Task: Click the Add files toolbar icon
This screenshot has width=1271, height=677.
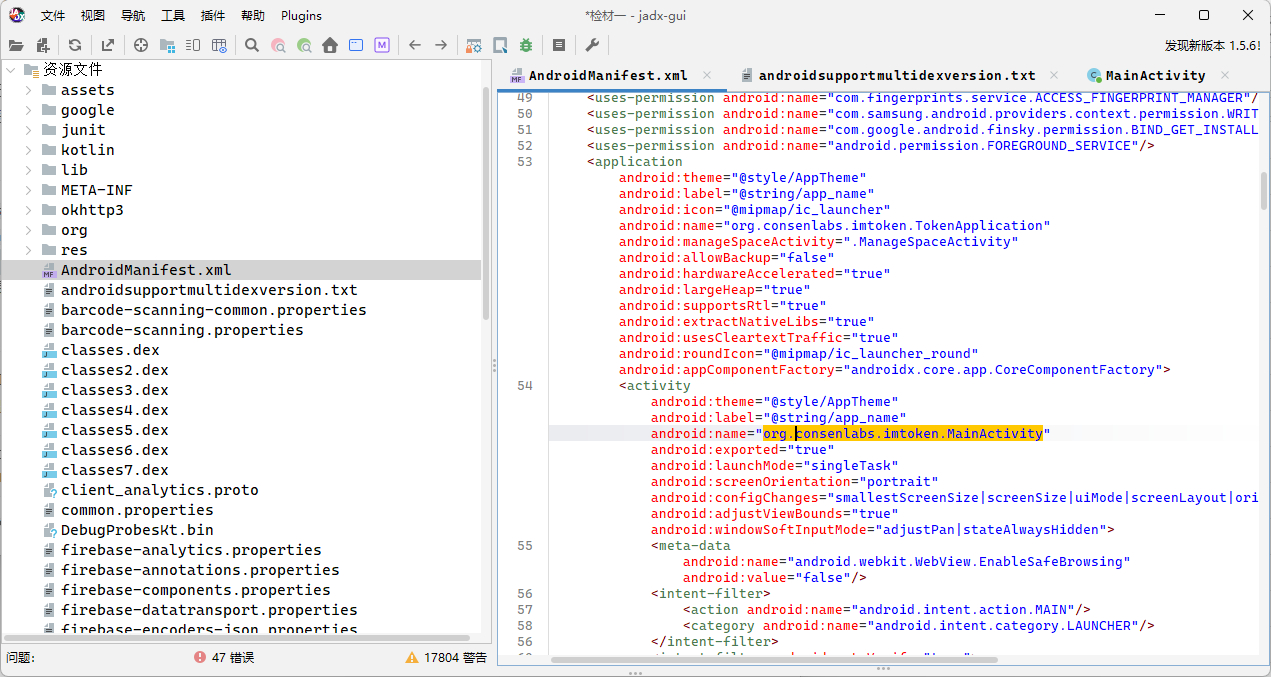Action: (x=43, y=45)
